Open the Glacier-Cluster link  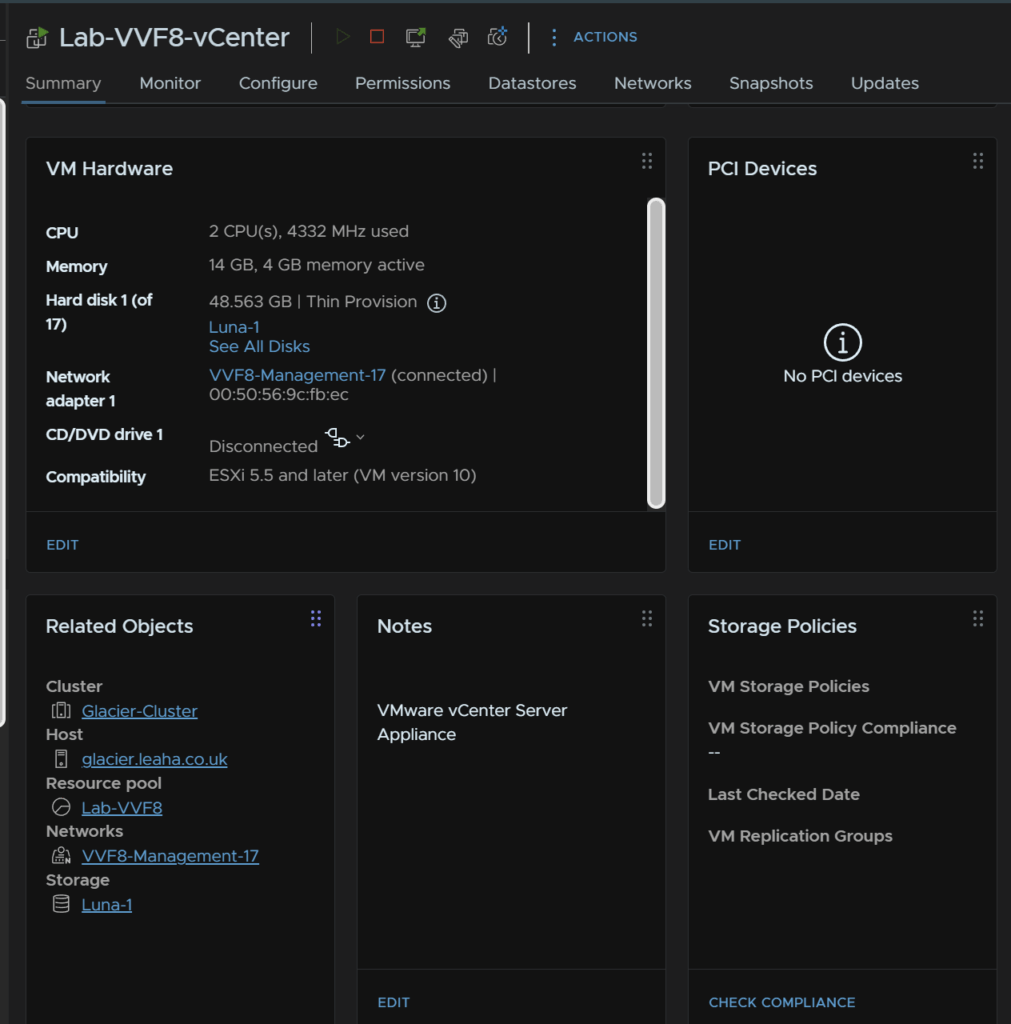139,711
